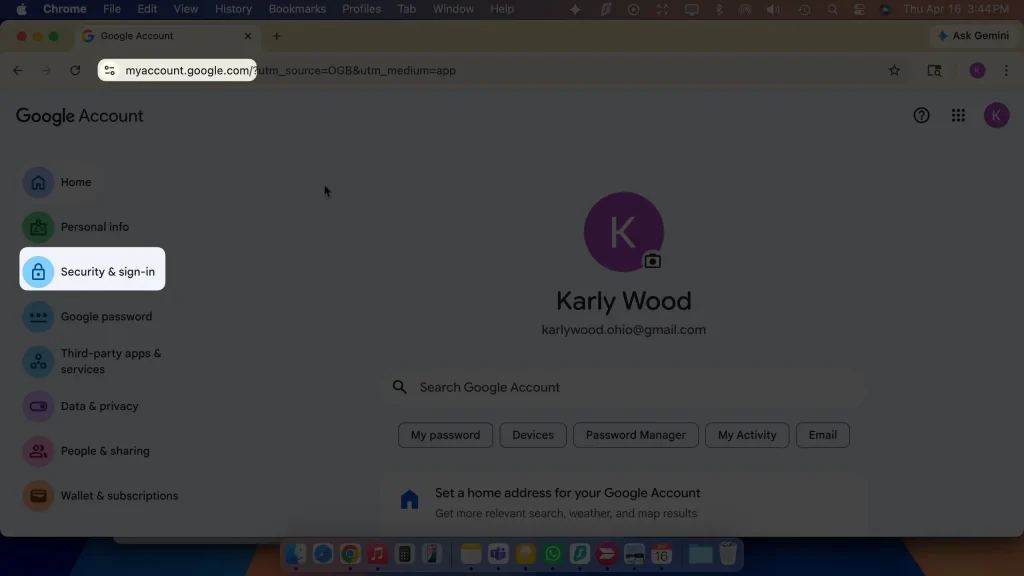Viewport: 1024px width, 576px height.
Task: Open the People & sharing section
Action: pos(87,451)
